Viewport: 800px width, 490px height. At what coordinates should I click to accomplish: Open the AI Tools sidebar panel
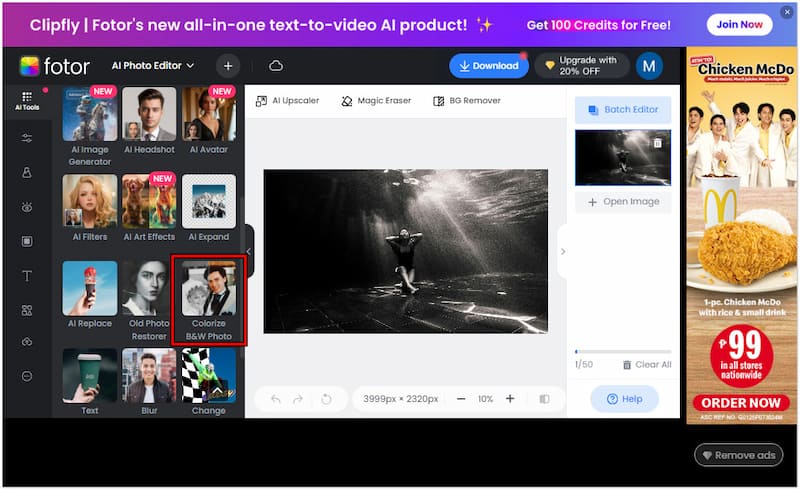coord(27,101)
